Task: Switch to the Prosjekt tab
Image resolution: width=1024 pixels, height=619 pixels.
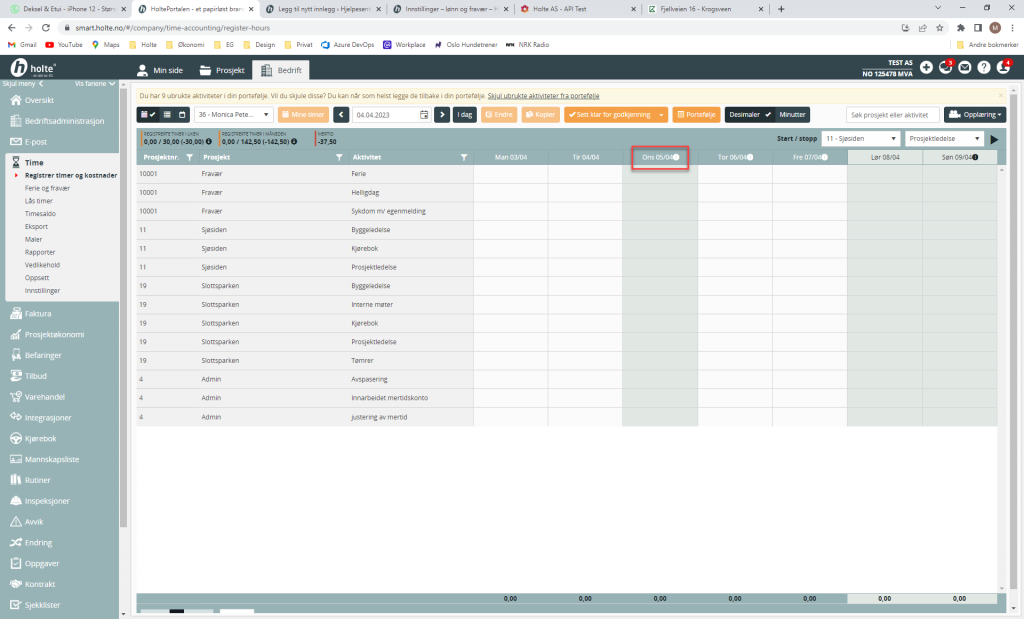Action: (222, 70)
